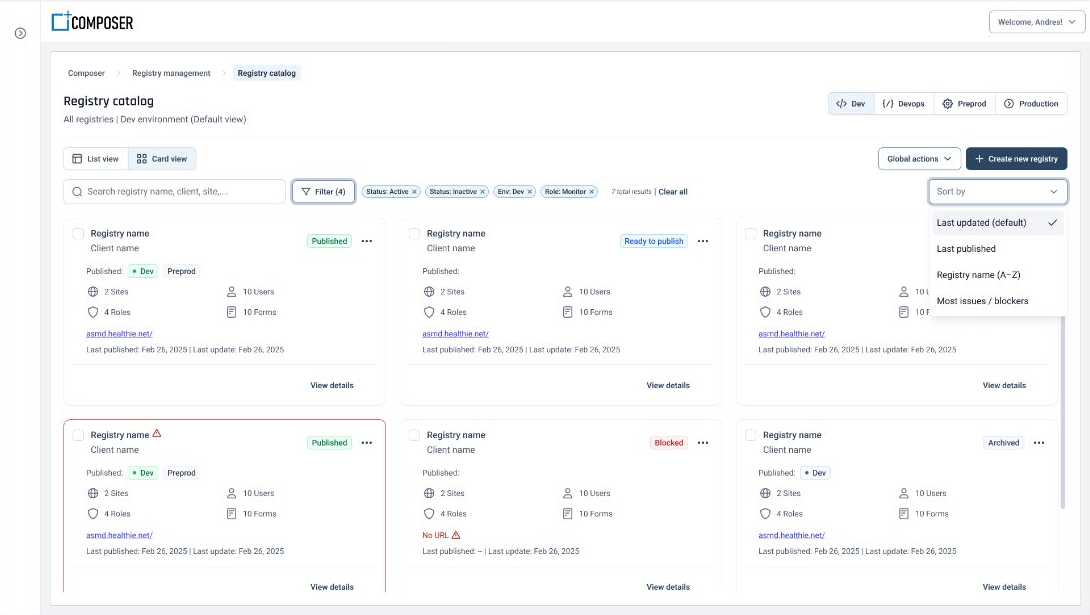Screen dimensions: 1090x615
Task: Select the checkbox on the Blocked card
Action: pos(414,435)
